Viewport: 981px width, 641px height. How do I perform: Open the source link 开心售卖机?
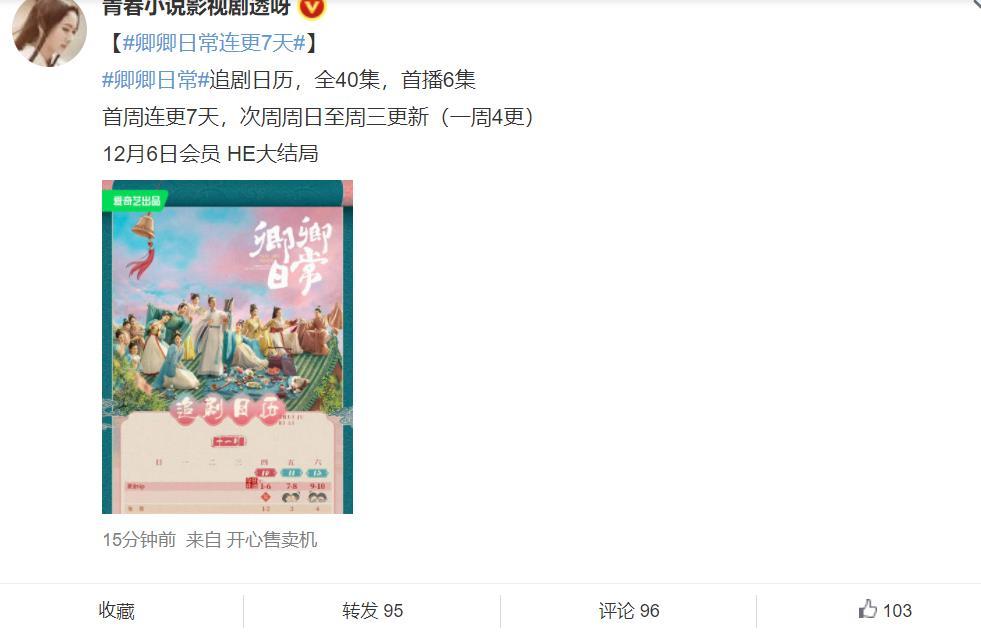click(x=272, y=539)
